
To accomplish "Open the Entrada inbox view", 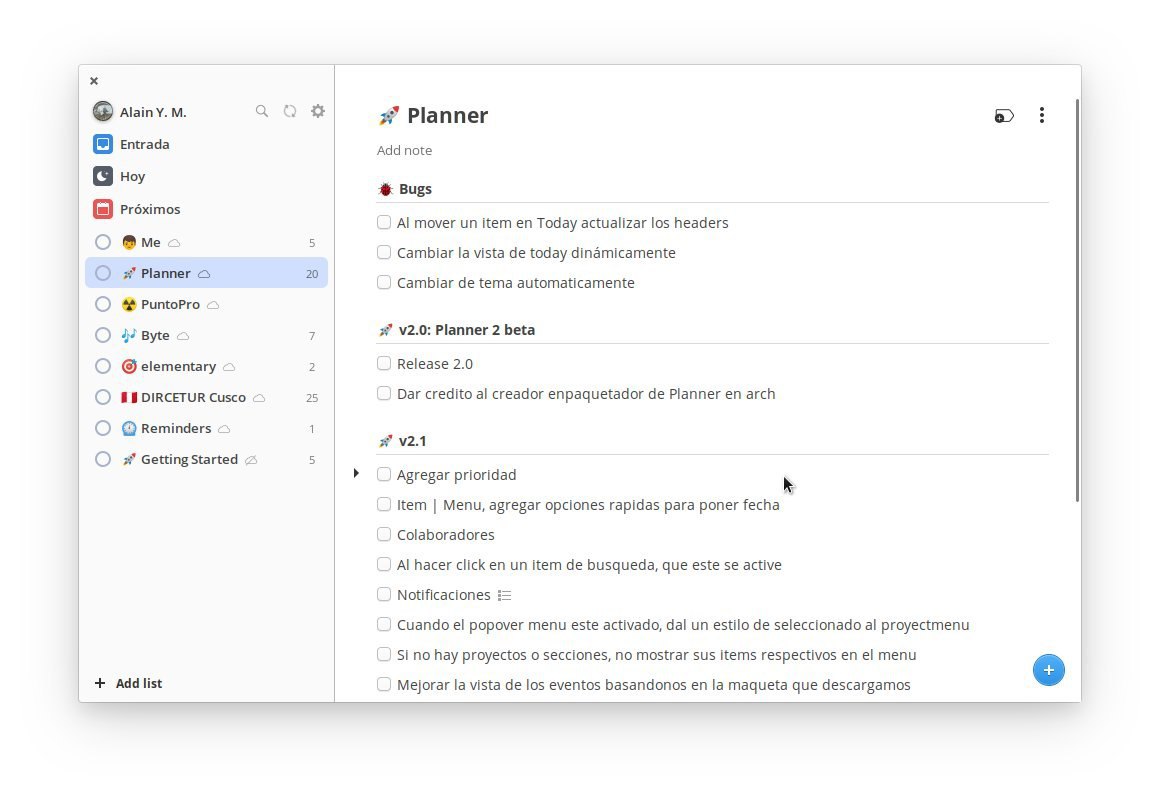I will [206, 143].
